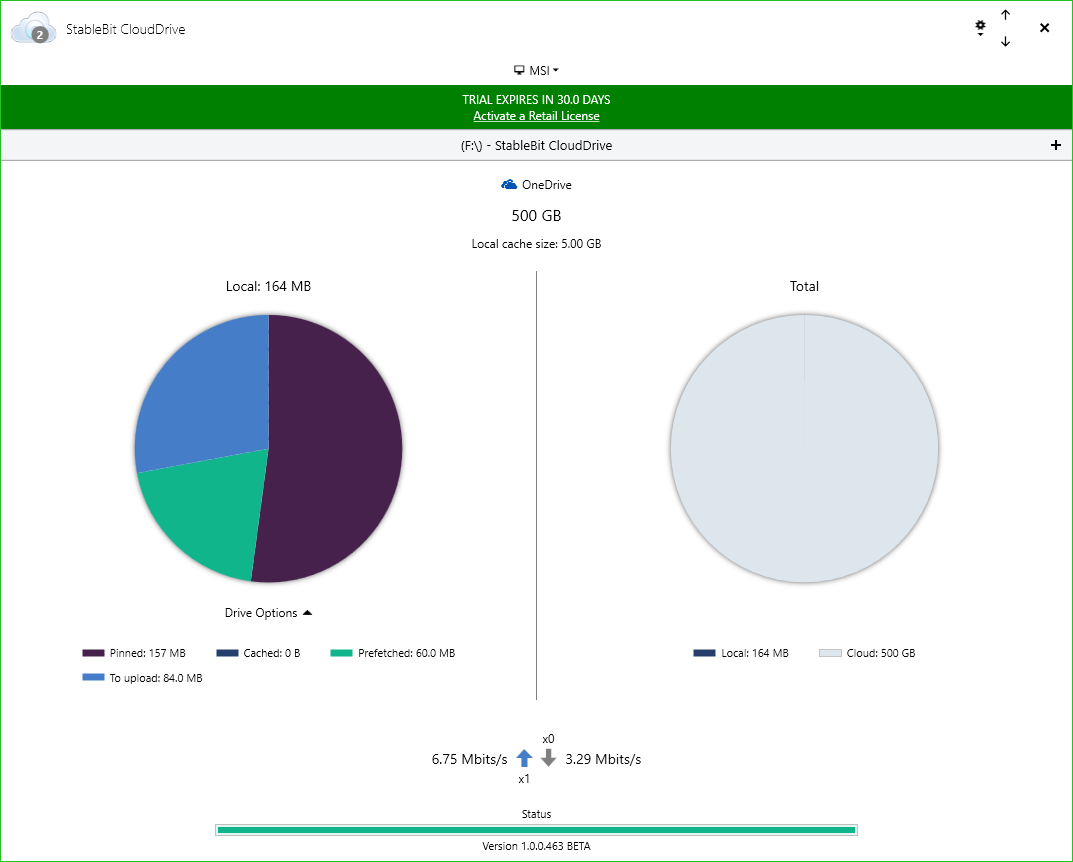Click the Cloud: 500 GB legend label
This screenshot has height=862, width=1073.
pos(881,653)
